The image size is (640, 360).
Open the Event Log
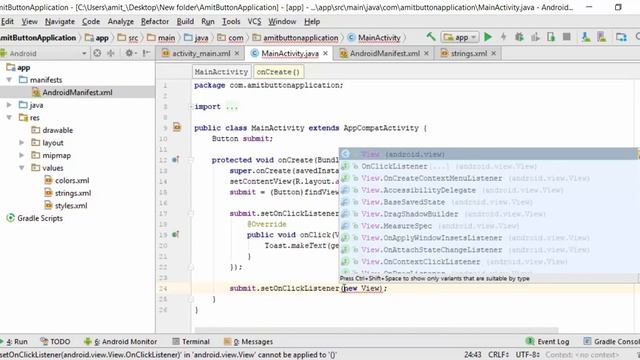547,342
